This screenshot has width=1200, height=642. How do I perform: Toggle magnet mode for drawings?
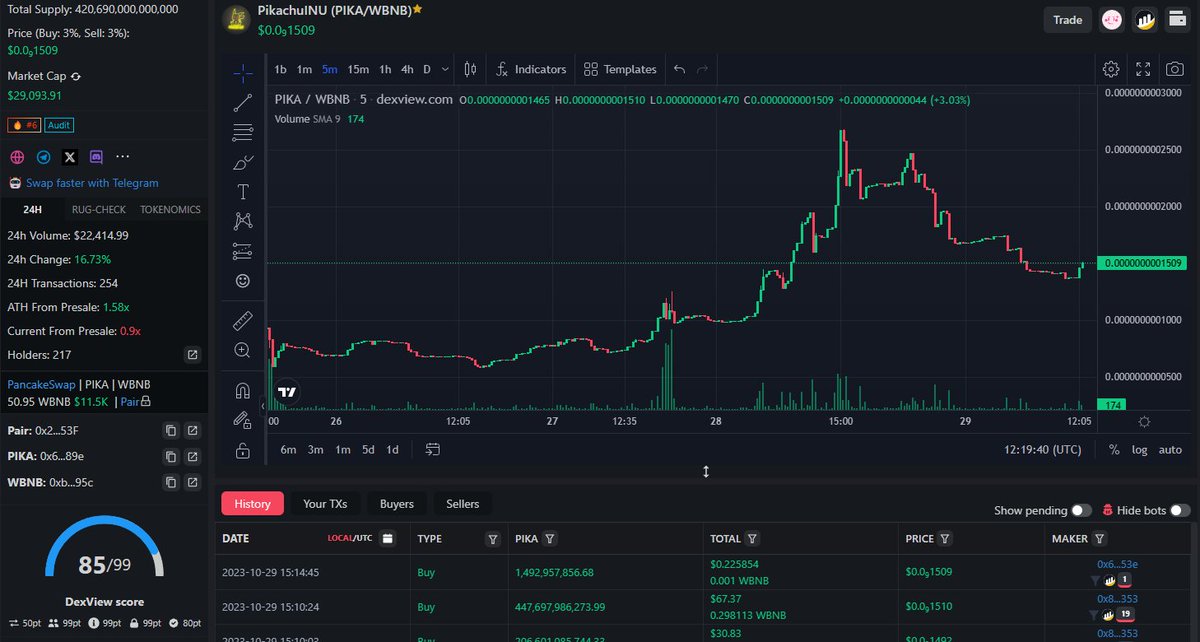click(x=242, y=391)
